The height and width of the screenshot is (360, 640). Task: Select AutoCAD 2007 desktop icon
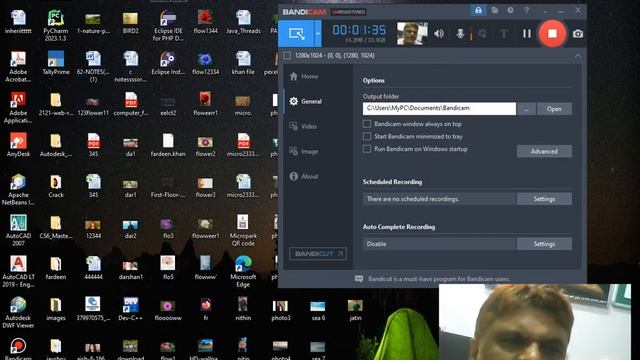[18, 230]
